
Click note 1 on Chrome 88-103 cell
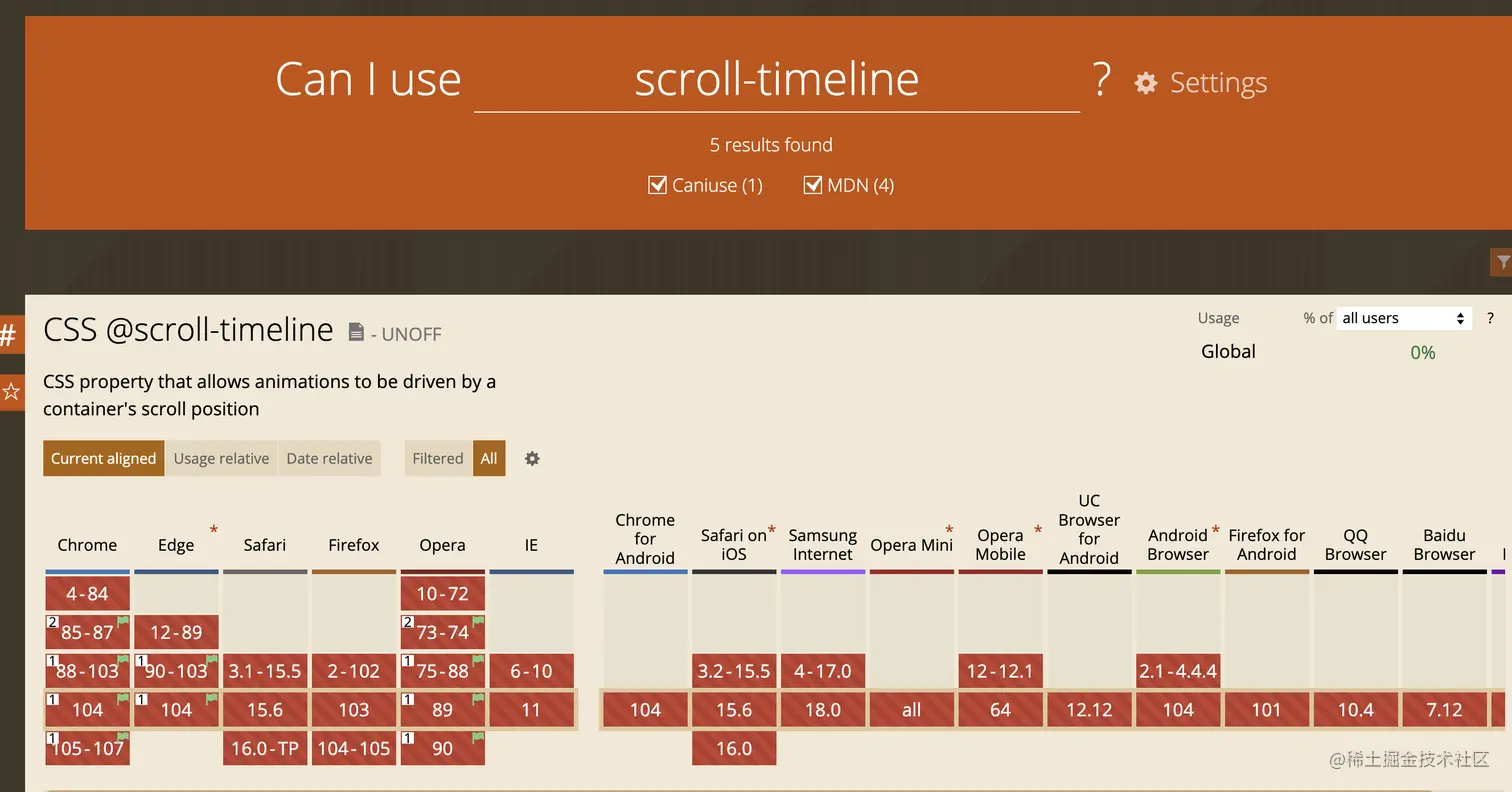[x=52, y=661]
